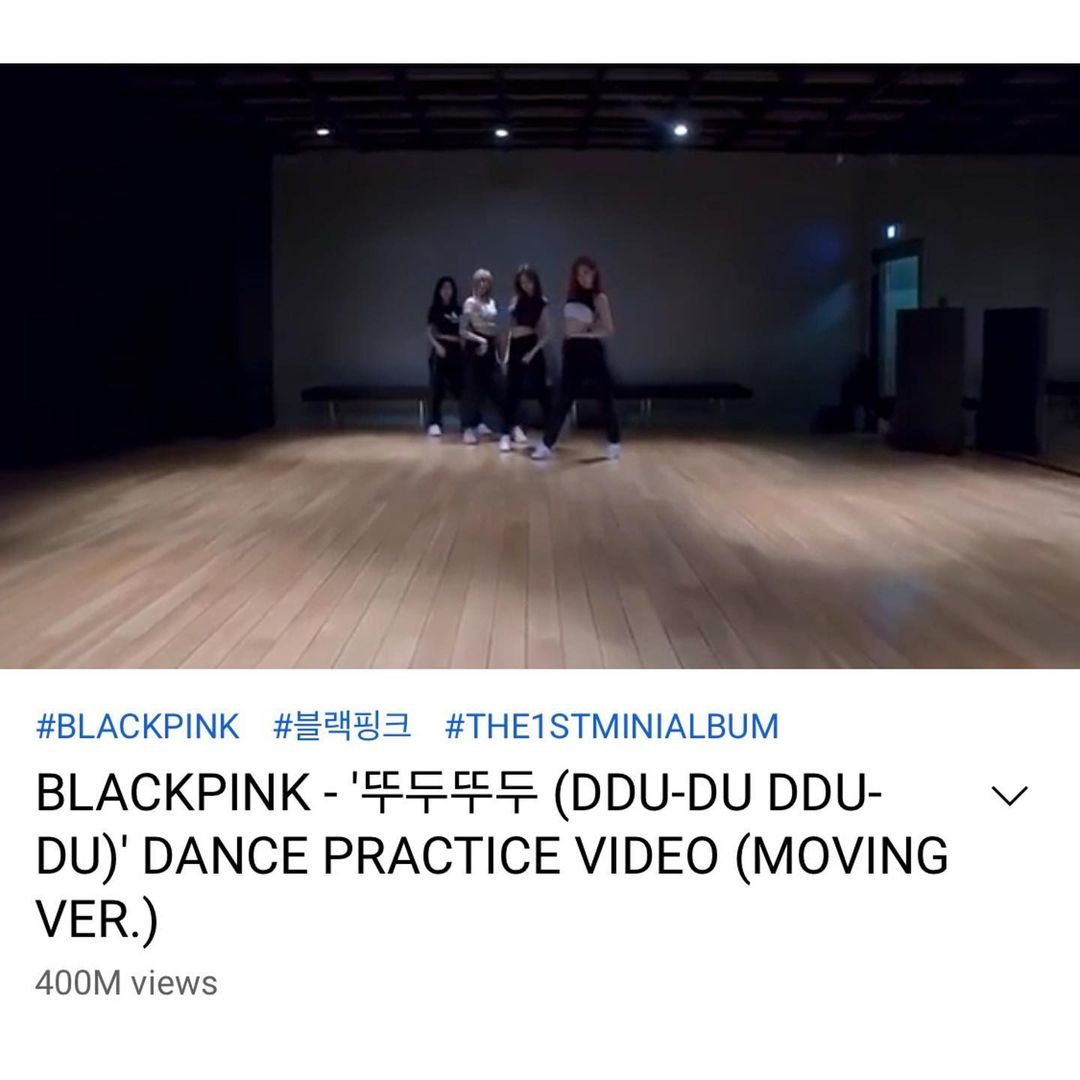Screen dimensions: 1080x1080
Task: Click the brightest ceiling spotlight on right
Action: (681, 130)
